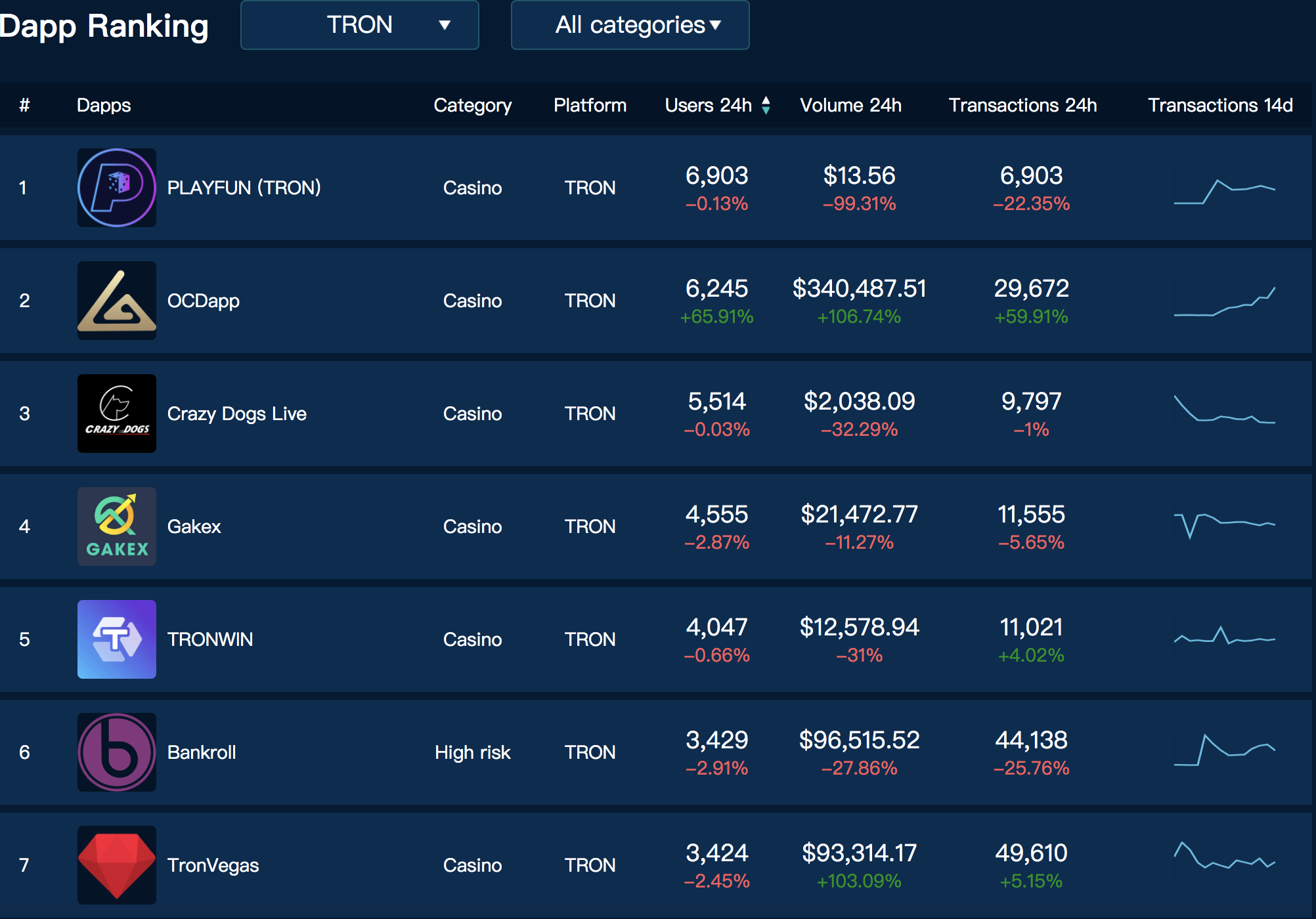Viewport: 1316px width, 919px height.
Task: Select the Bankroll circular logo icon
Action: (117, 752)
